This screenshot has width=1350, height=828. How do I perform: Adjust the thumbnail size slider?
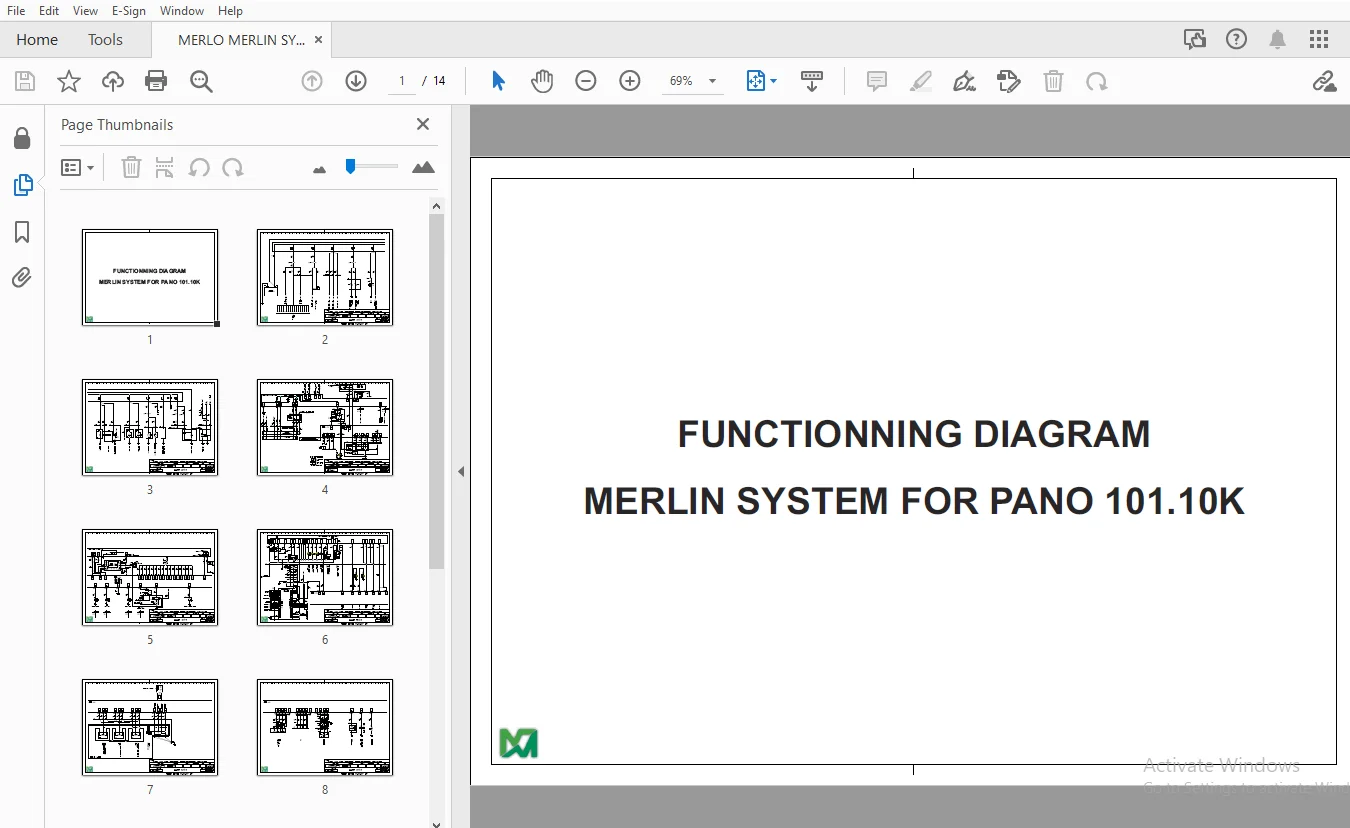tap(350, 166)
